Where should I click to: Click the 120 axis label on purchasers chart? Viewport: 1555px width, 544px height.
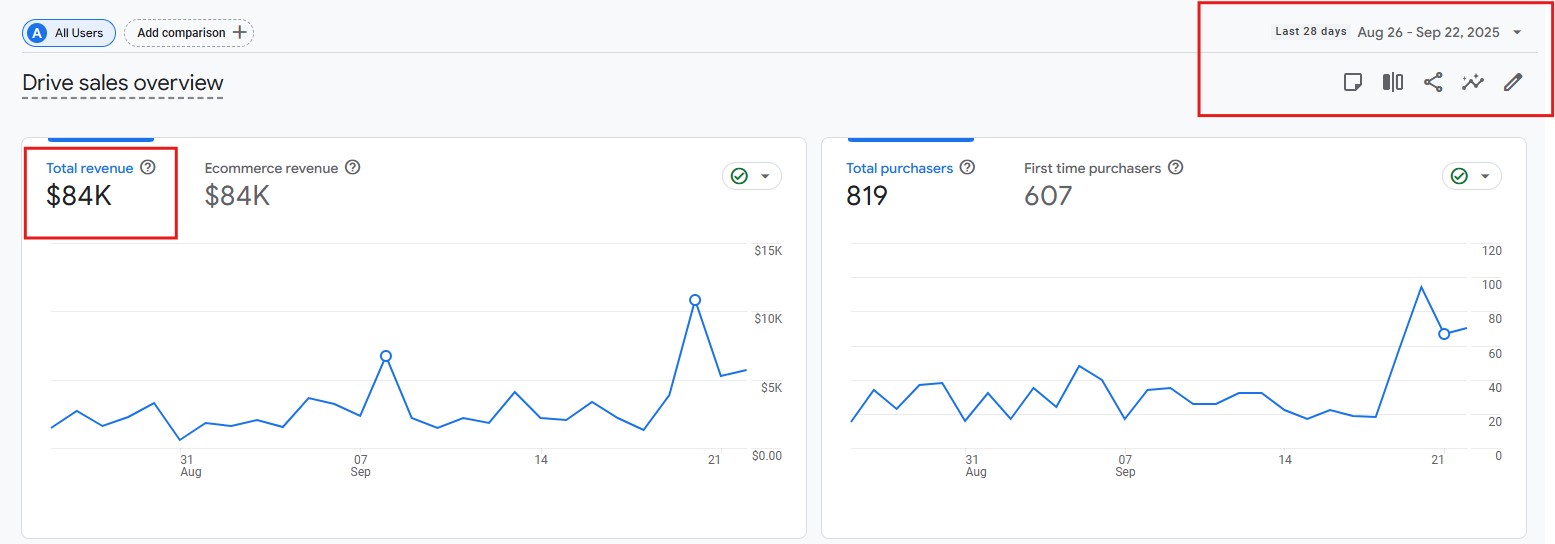(x=1492, y=251)
